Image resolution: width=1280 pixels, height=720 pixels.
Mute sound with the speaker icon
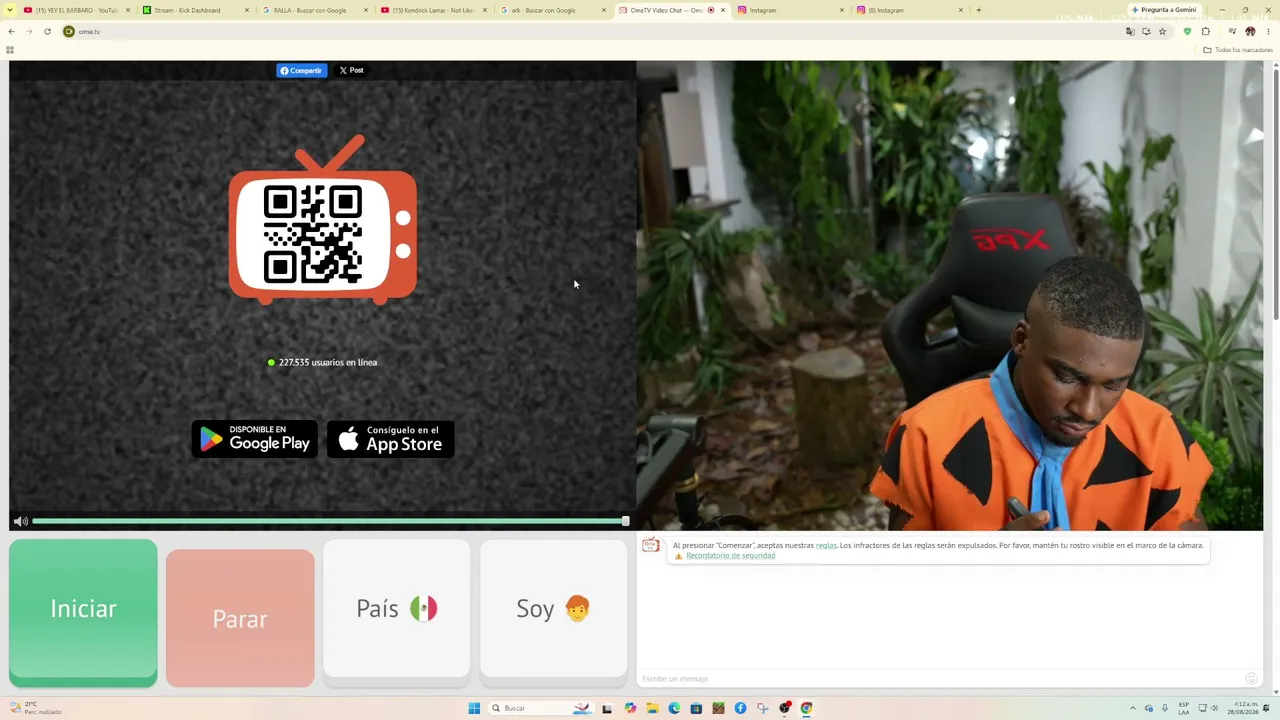click(x=20, y=521)
